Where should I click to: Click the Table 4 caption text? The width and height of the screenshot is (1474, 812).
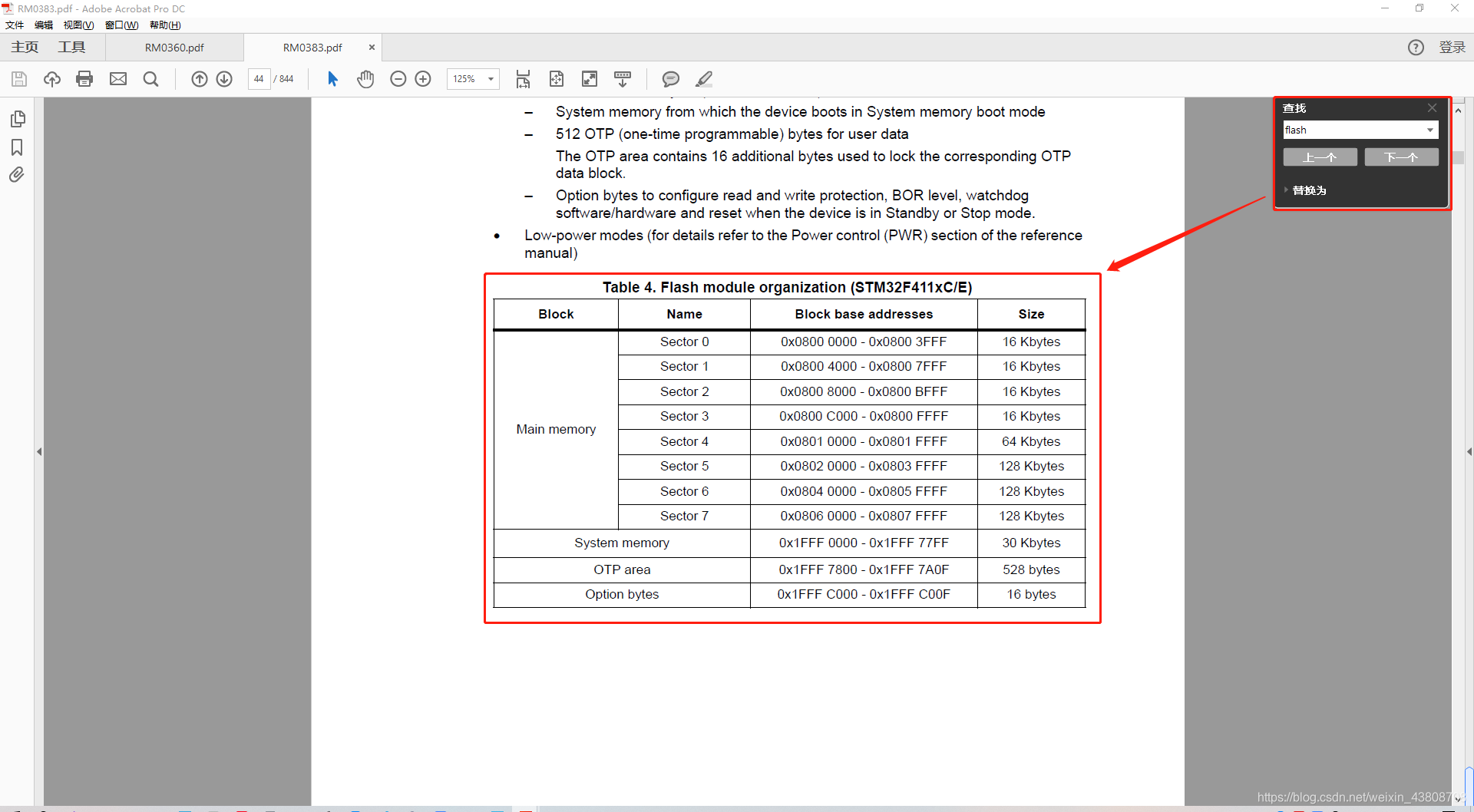click(787, 287)
